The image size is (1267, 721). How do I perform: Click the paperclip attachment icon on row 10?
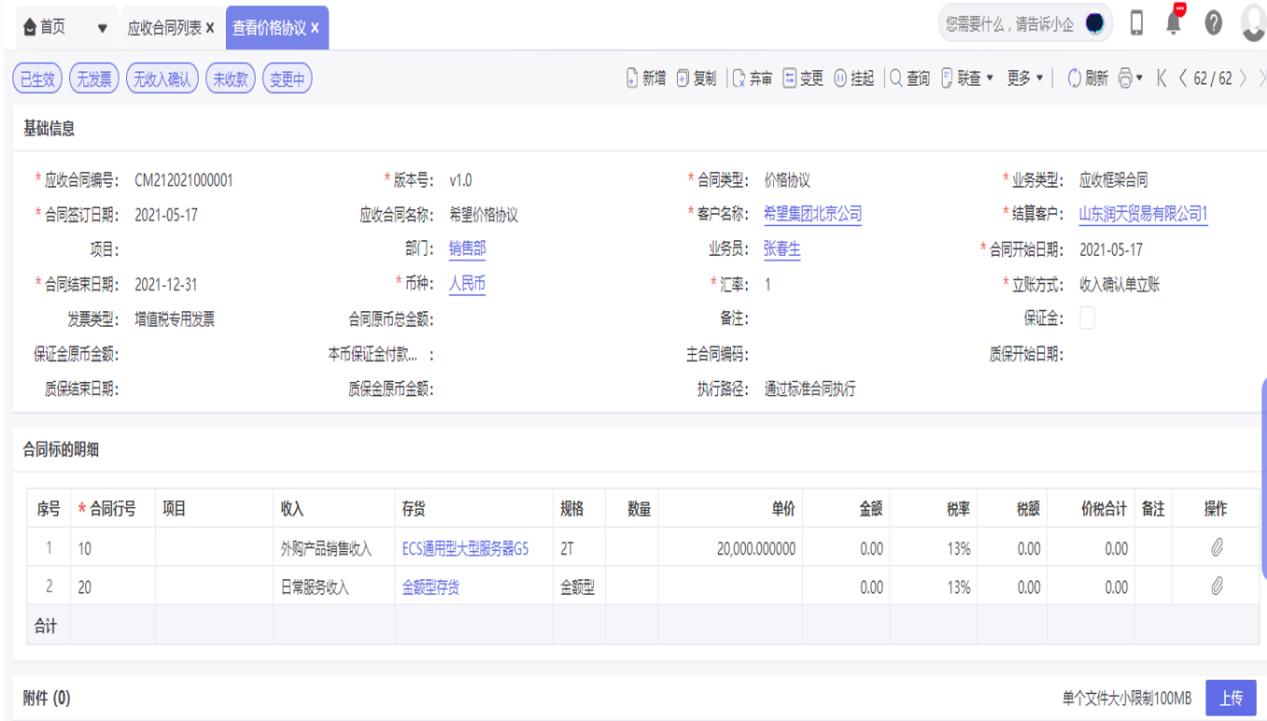1215,548
